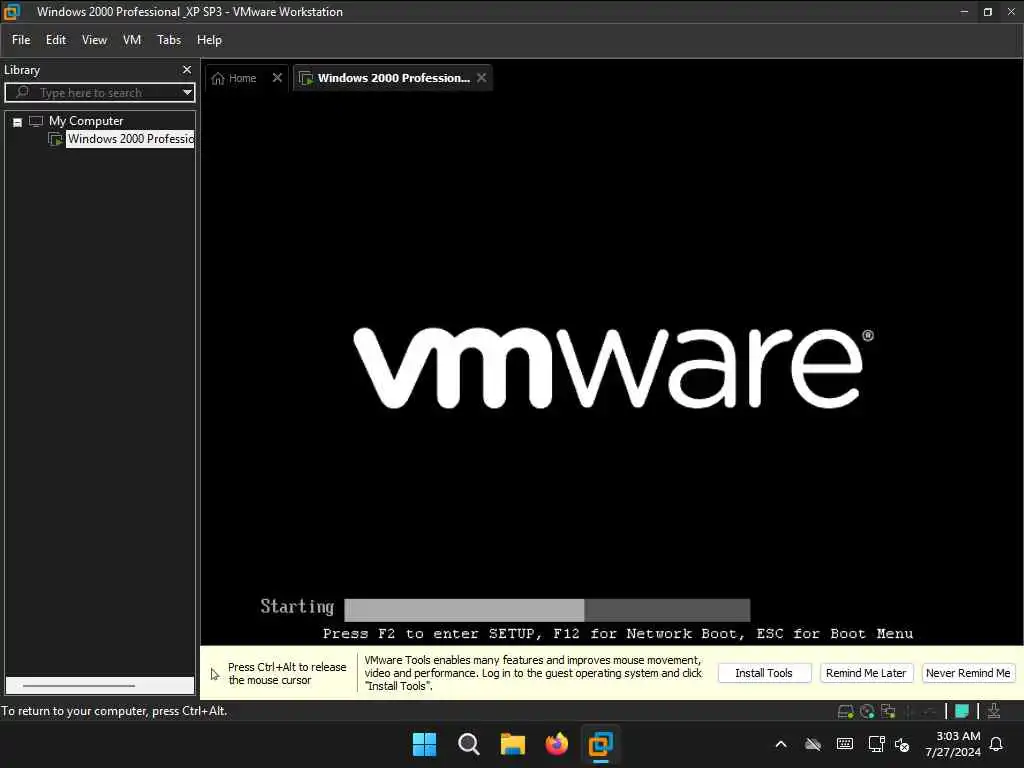1024x768 pixels.
Task: Click the download arrow icon in VMware status bar
Action: point(994,711)
